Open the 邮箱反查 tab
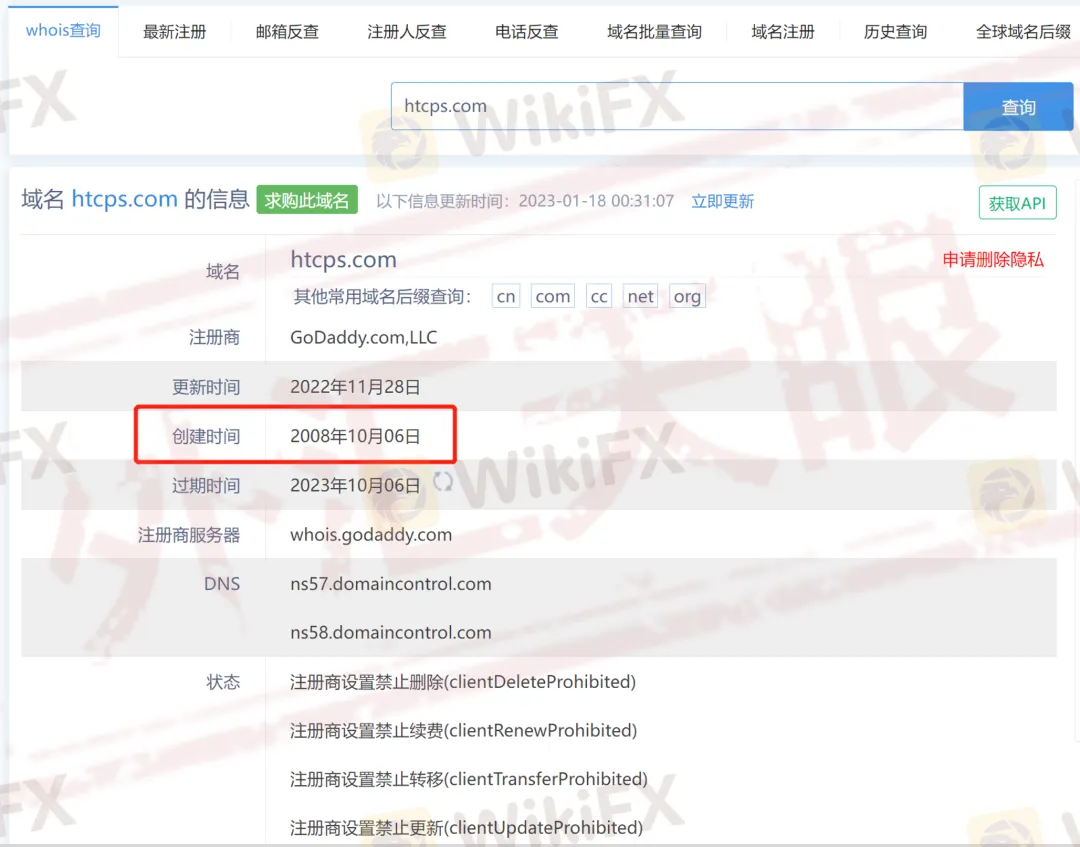 pyautogui.click(x=287, y=32)
